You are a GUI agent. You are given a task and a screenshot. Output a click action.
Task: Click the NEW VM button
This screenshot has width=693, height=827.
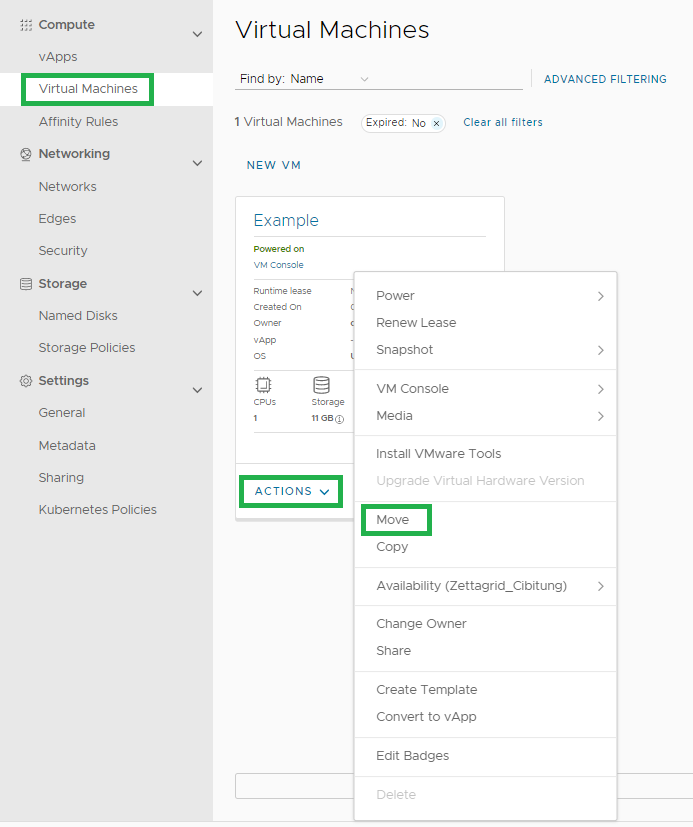click(x=274, y=166)
